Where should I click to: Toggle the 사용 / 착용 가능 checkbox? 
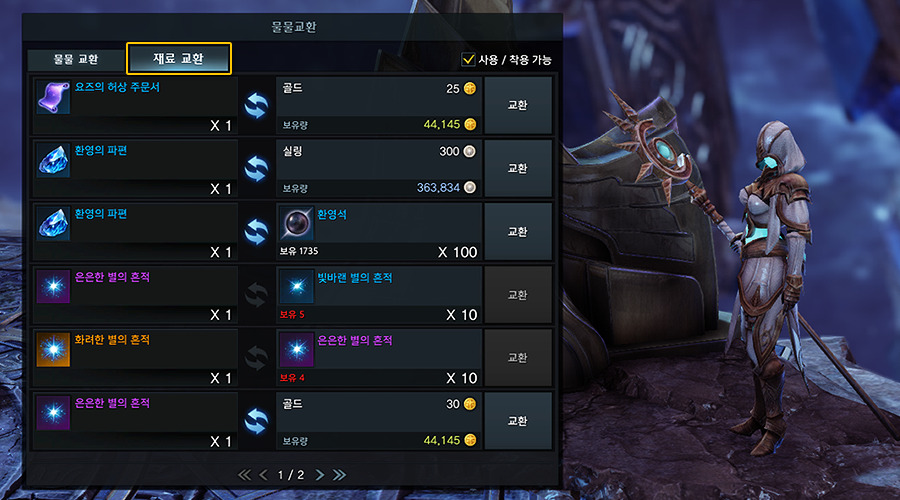pos(468,59)
